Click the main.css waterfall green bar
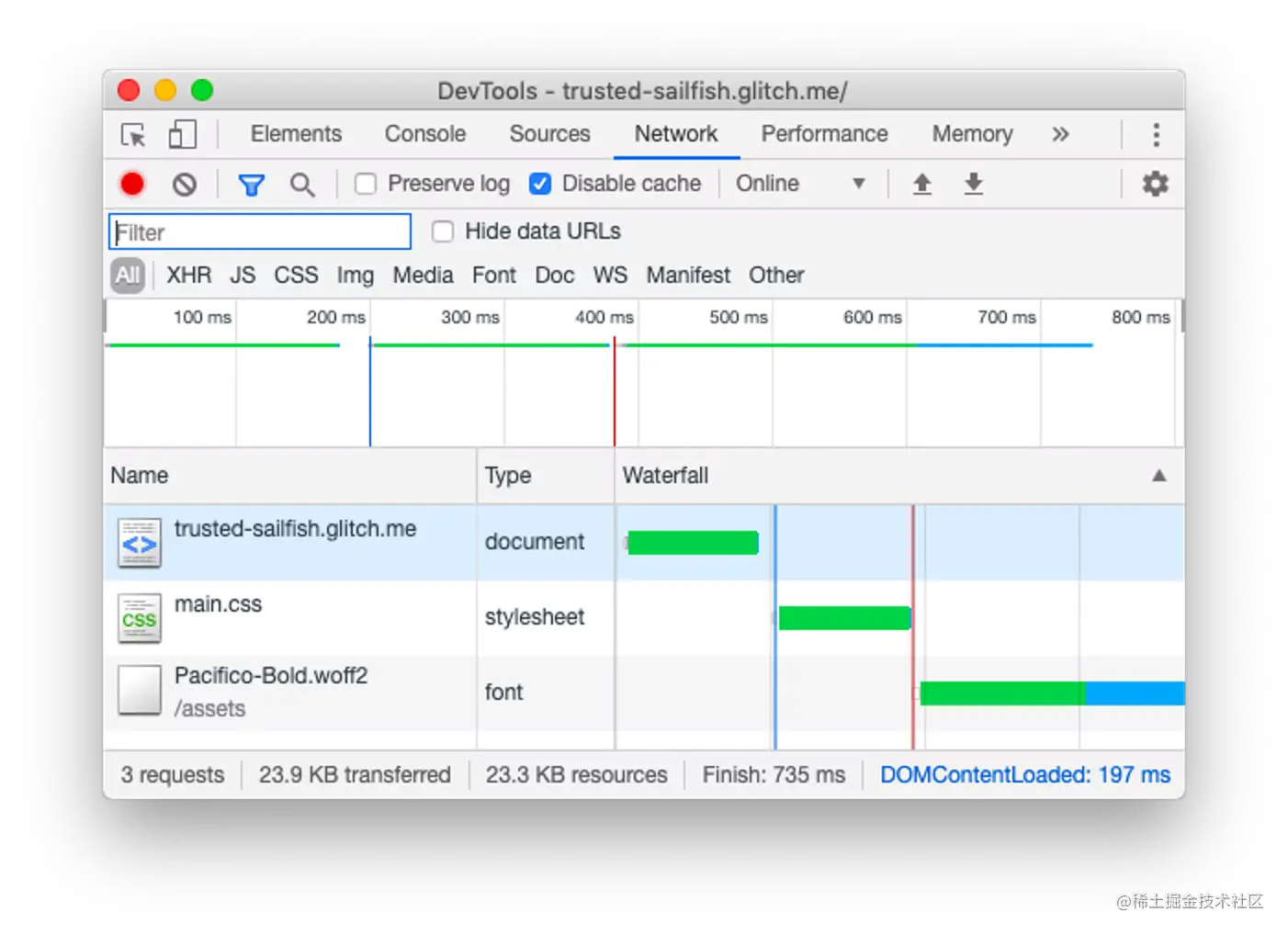This screenshot has width=1288, height=935. [x=844, y=618]
